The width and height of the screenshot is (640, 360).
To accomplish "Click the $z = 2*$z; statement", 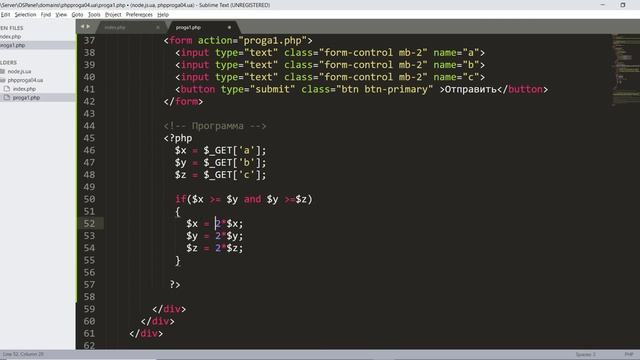I will pyautogui.click(x=215, y=248).
